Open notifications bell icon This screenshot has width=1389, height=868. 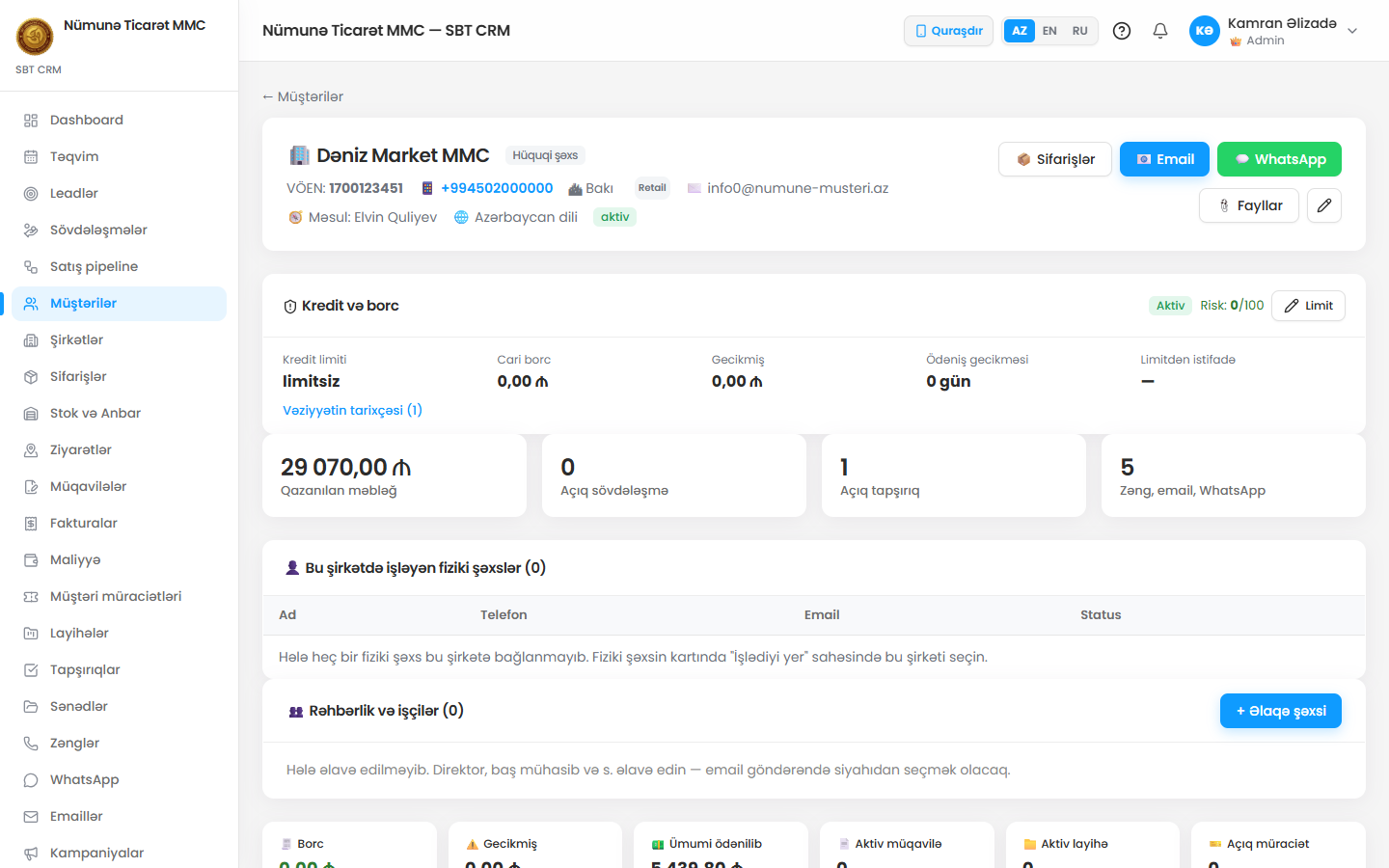point(1160,31)
